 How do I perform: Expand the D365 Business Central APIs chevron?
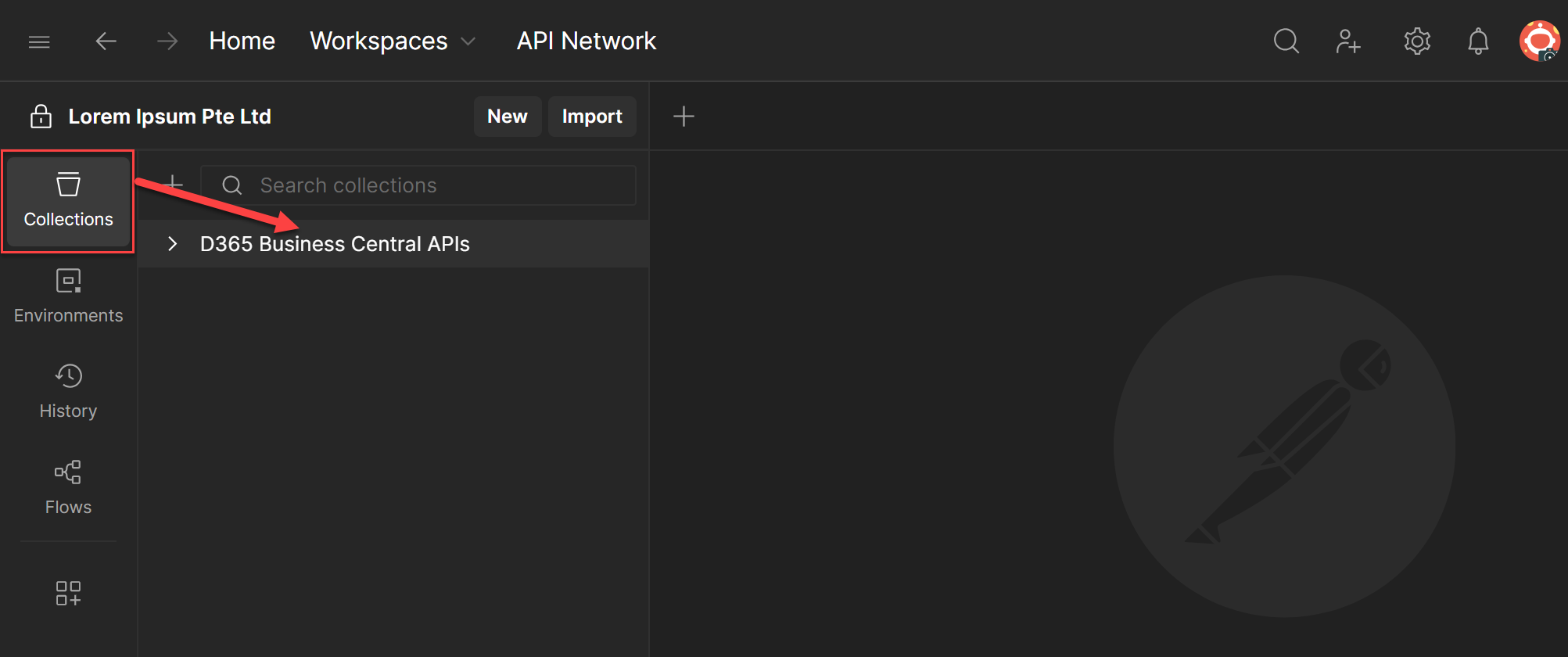tap(173, 244)
